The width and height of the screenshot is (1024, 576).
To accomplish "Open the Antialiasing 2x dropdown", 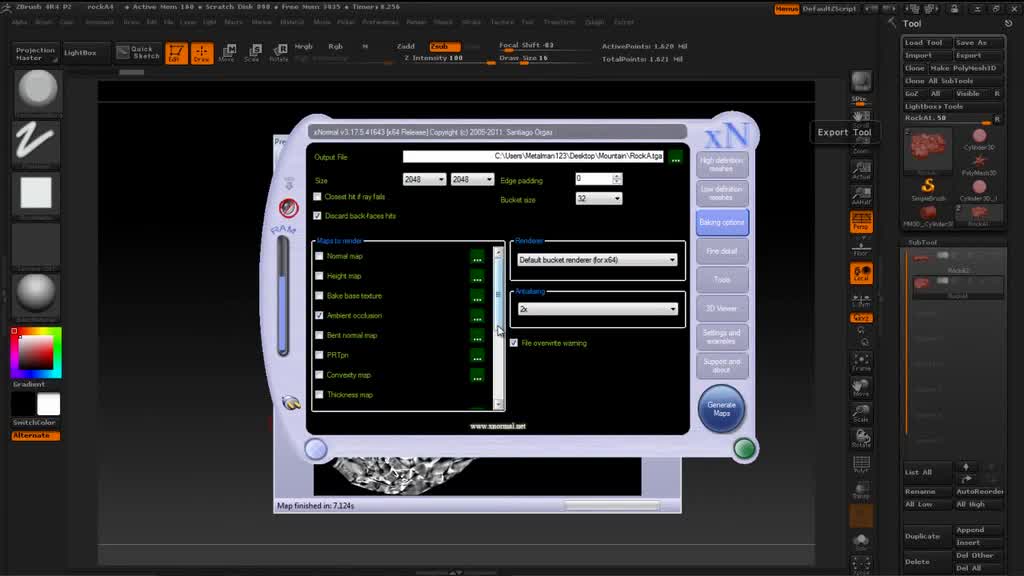I will [597, 309].
